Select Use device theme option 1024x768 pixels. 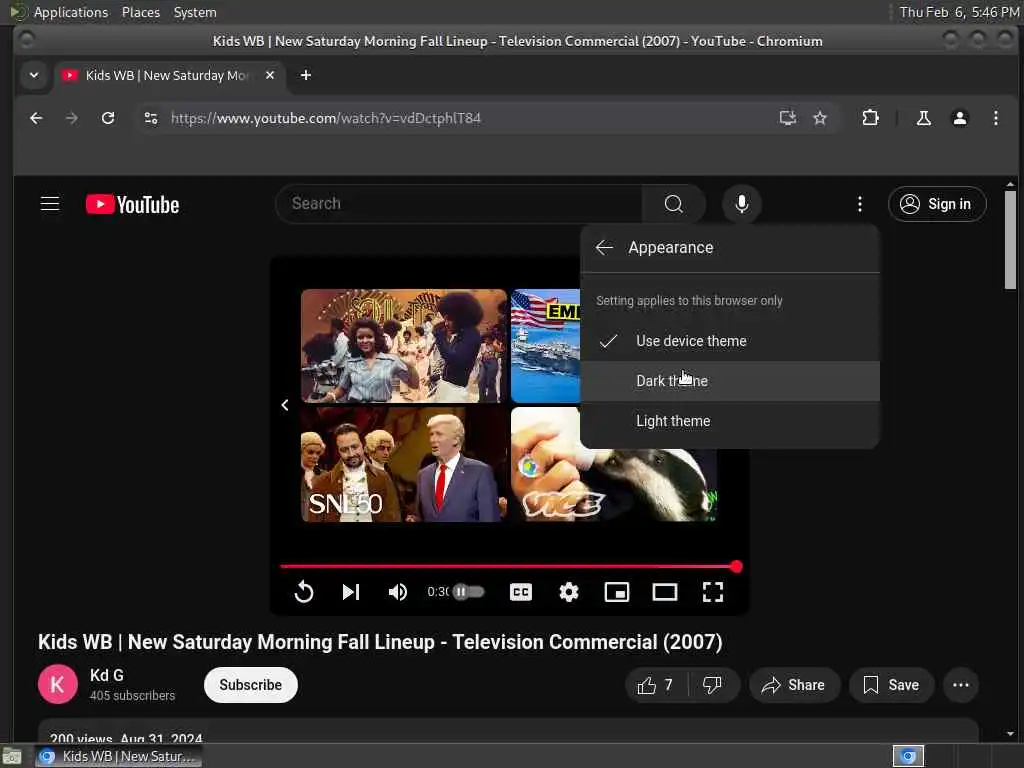[730, 341]
